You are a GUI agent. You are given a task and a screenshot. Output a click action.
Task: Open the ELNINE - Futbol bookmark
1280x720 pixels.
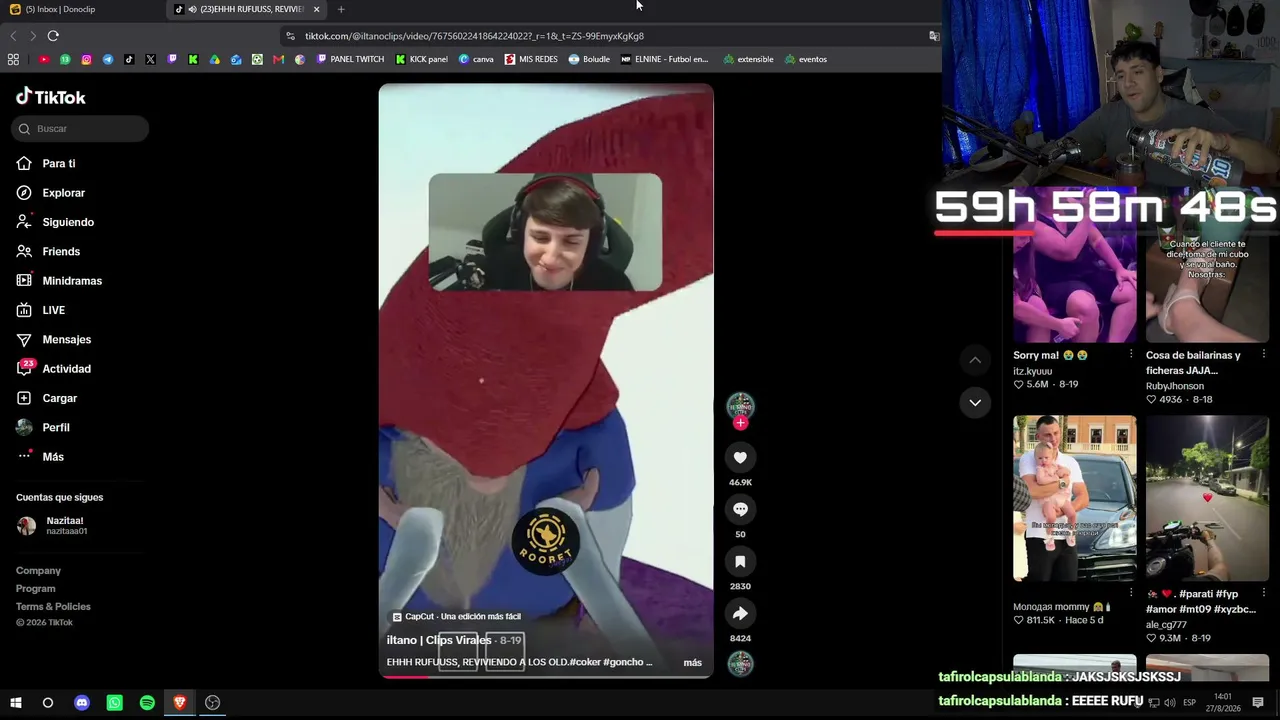click(x=664, y=59)
